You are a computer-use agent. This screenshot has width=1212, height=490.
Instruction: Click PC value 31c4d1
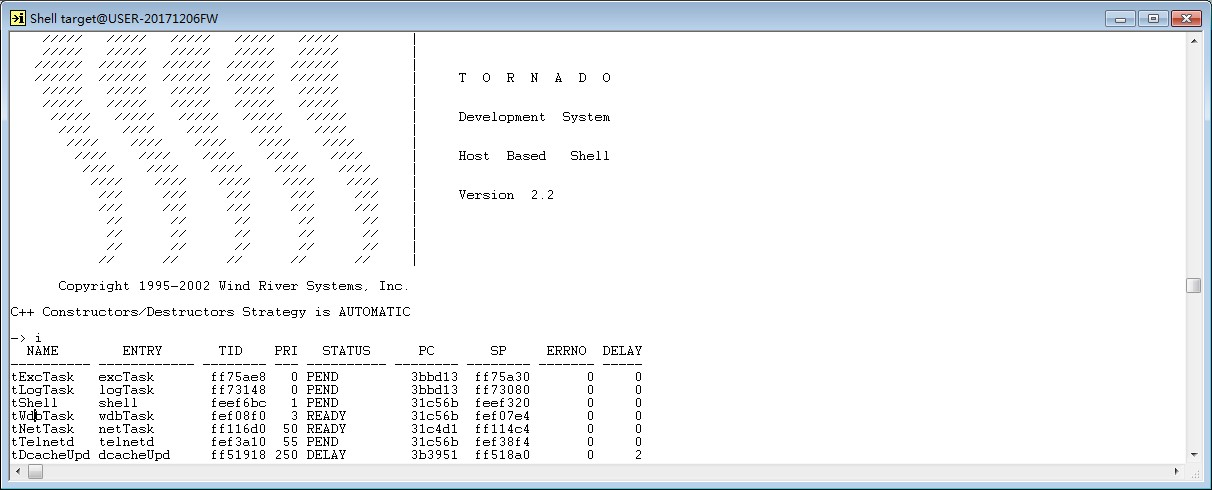[x=434, y=429]
